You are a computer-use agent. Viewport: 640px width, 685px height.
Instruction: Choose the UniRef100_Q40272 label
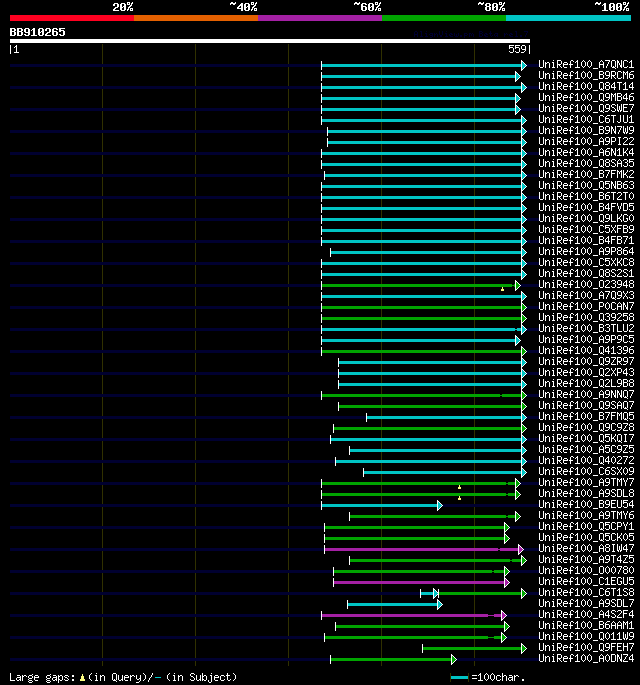pos(586,460)
